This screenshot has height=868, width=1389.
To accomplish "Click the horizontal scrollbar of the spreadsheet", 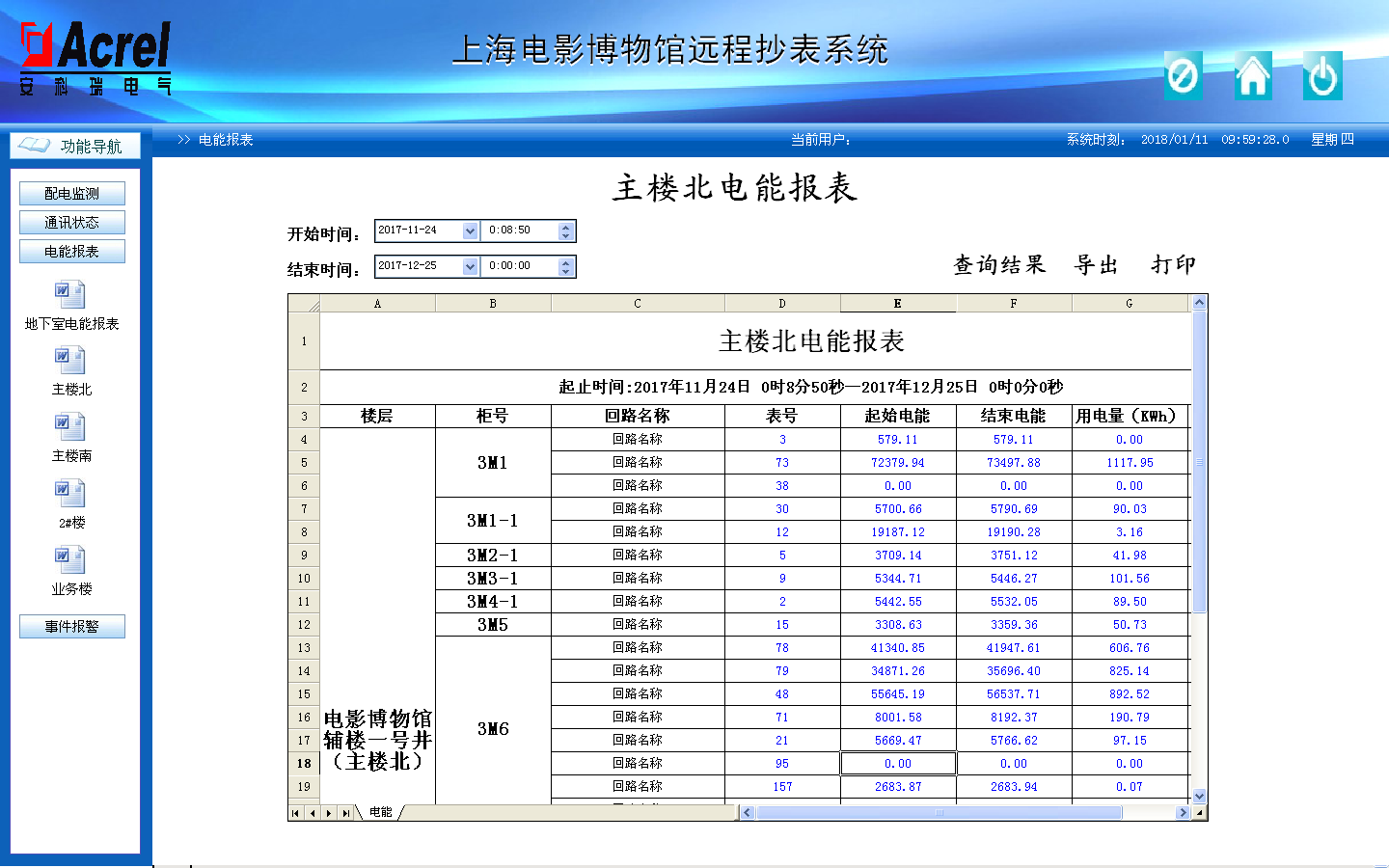I will click(x=939, y=813).
